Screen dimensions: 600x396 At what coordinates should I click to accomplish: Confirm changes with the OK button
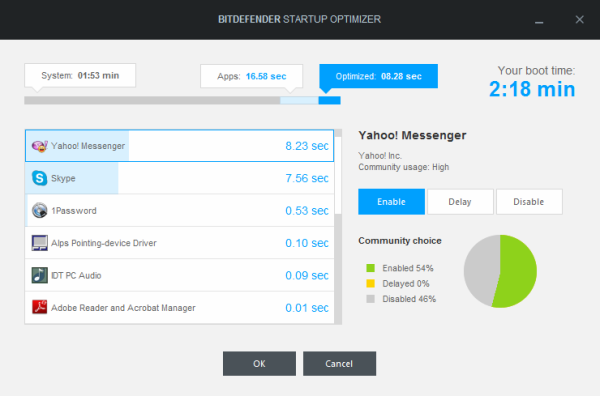pos(259,363)
